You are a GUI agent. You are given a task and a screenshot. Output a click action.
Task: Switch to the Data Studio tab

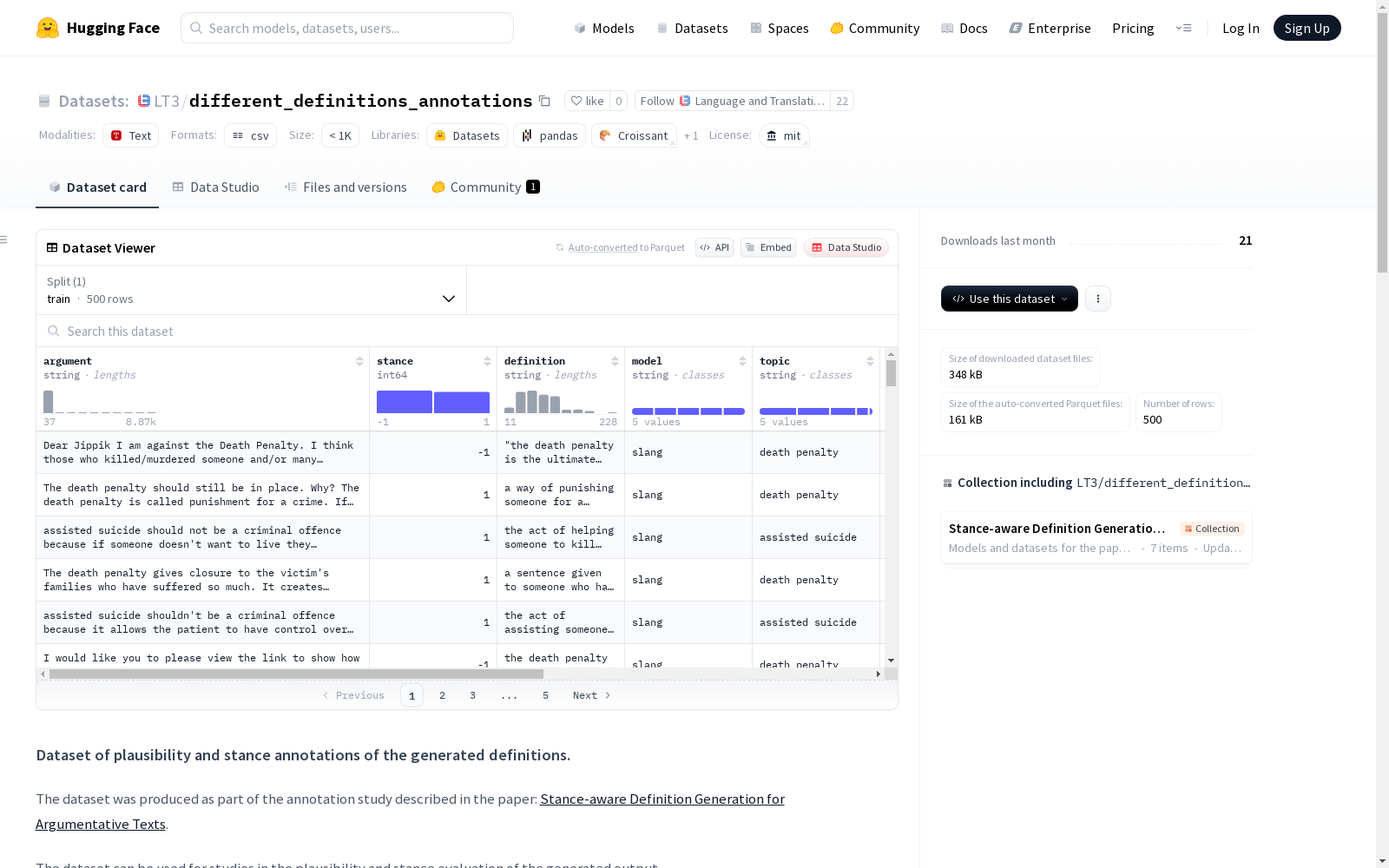[216, 187]
